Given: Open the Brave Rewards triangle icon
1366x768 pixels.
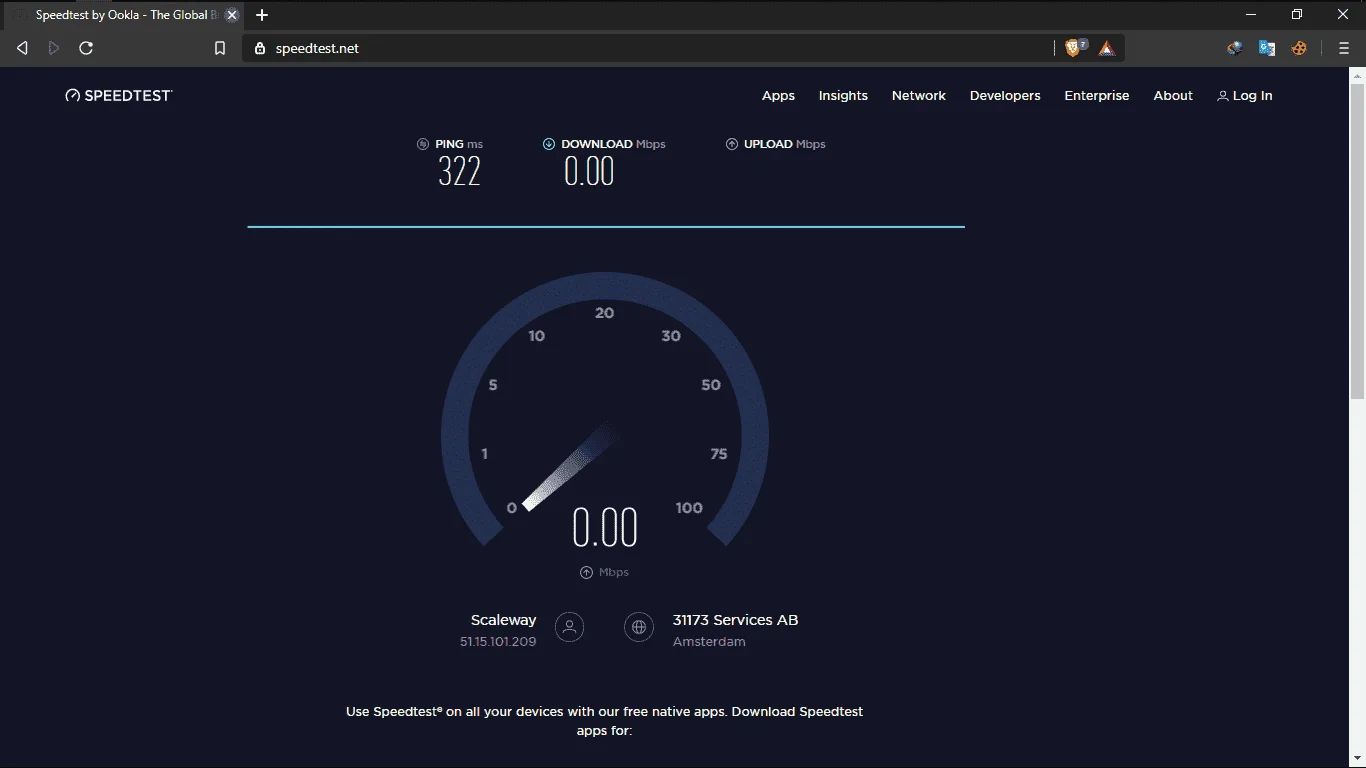Looking at the screenshot, I should coord(1106,48).
